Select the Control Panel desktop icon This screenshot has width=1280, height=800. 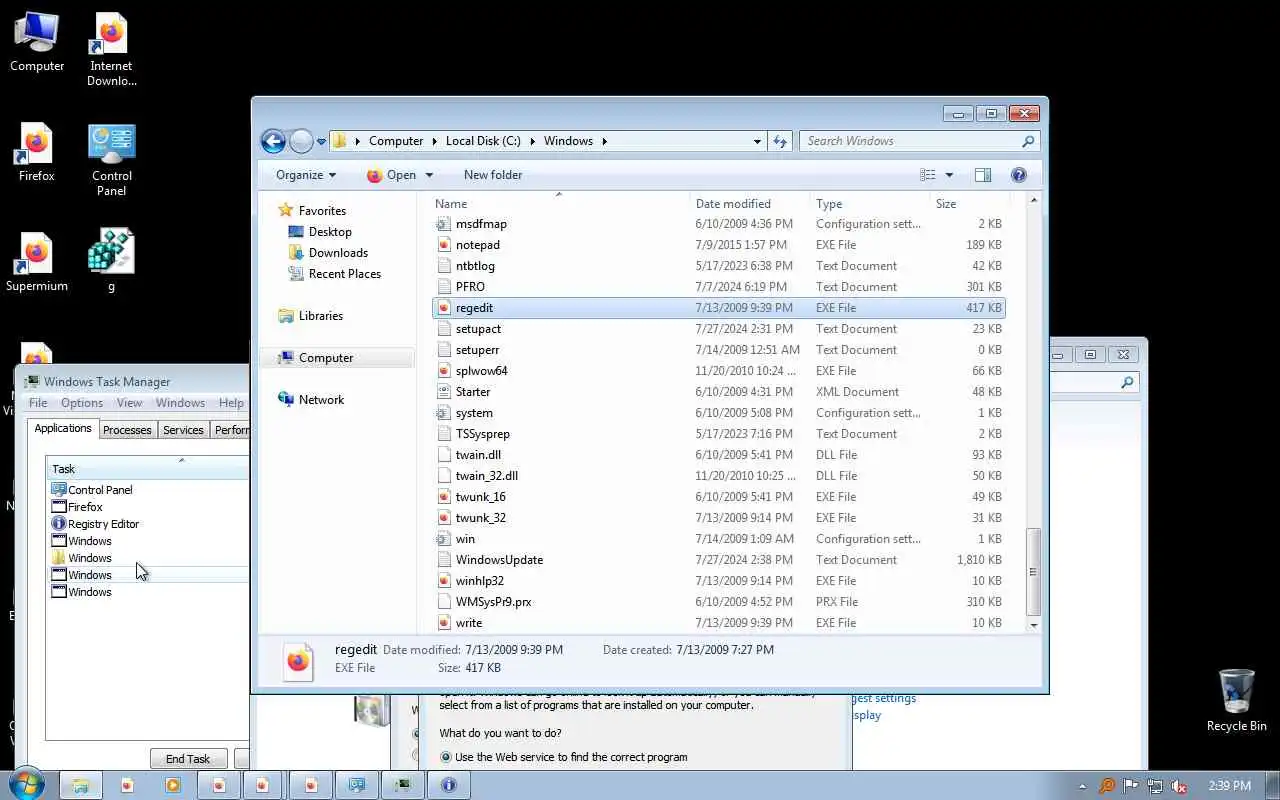tap(112, 160)
